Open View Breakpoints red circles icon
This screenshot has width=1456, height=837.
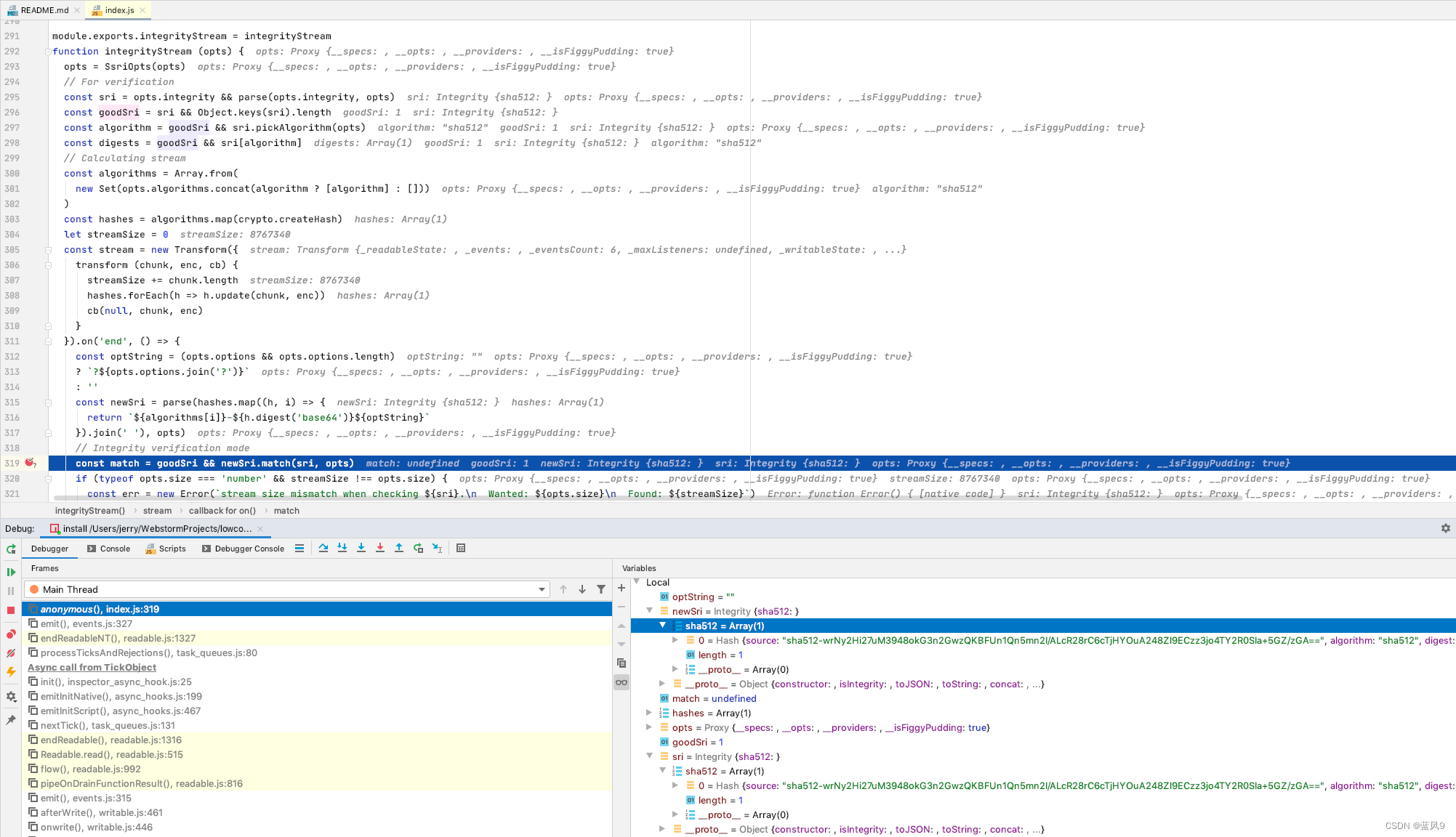[11, 634]
